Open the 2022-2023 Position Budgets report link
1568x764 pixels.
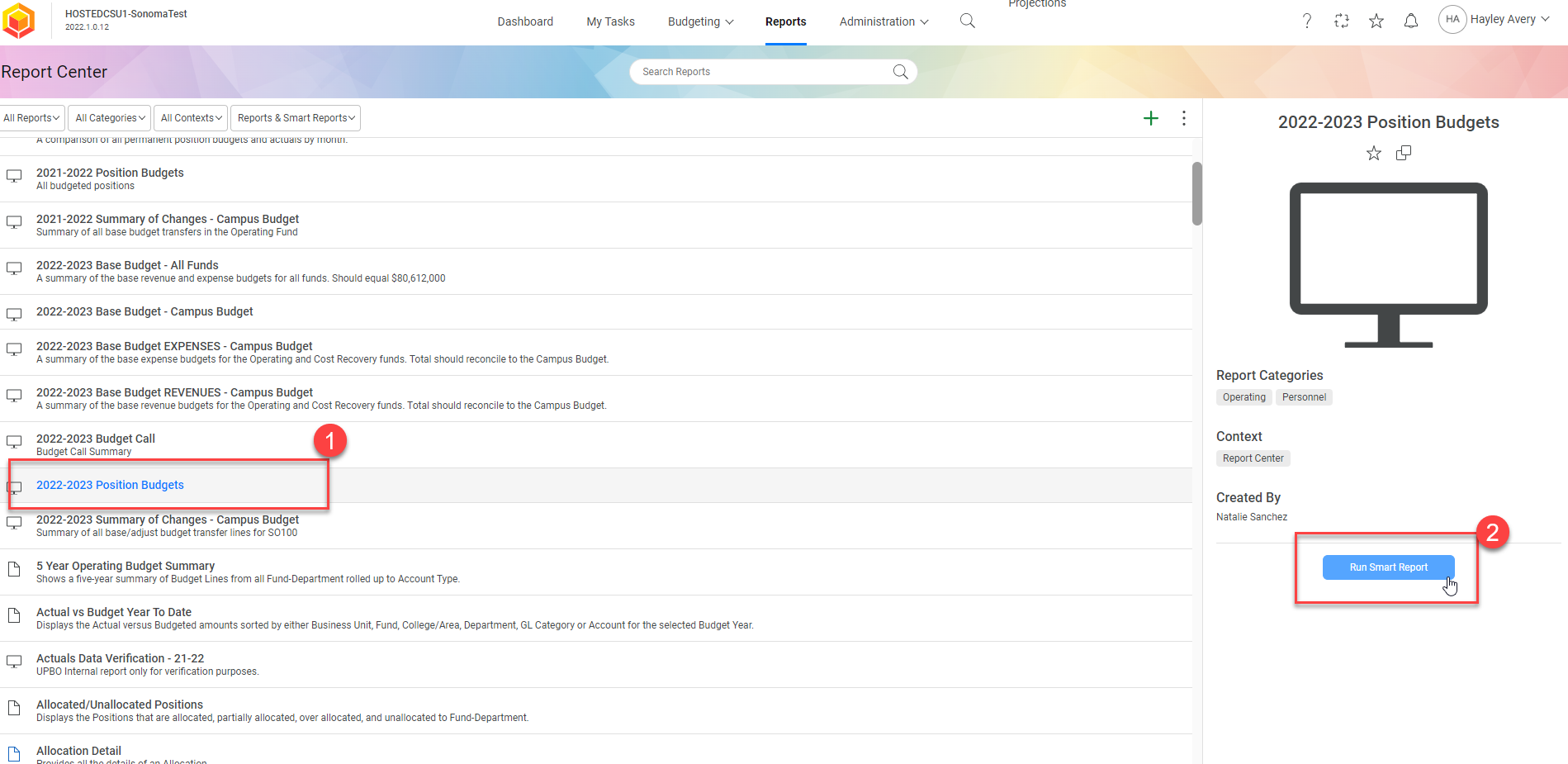[109, 484]
